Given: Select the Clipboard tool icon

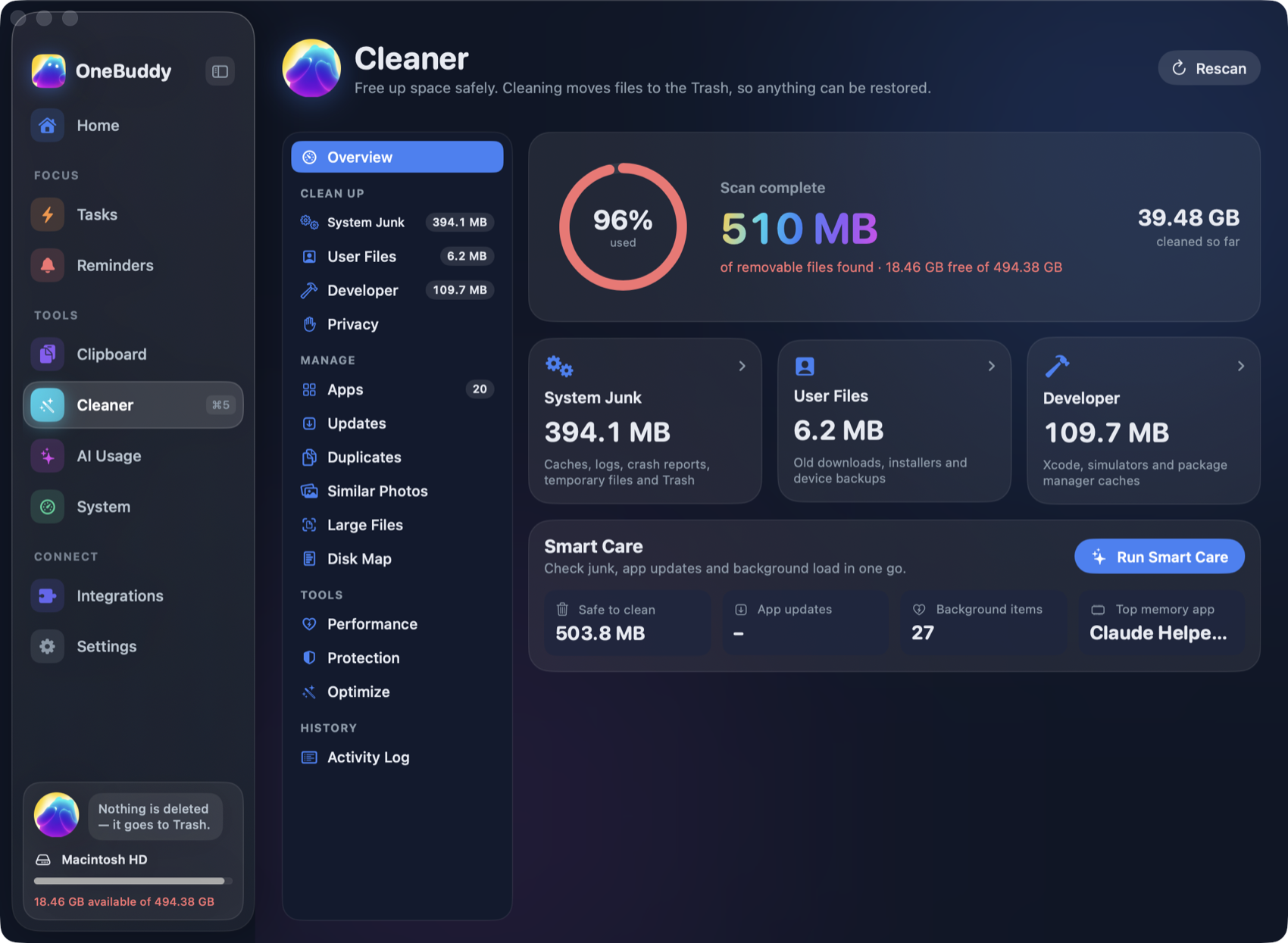Looking at the screenshot, I should pyautogui.click(x=47, y=354).
